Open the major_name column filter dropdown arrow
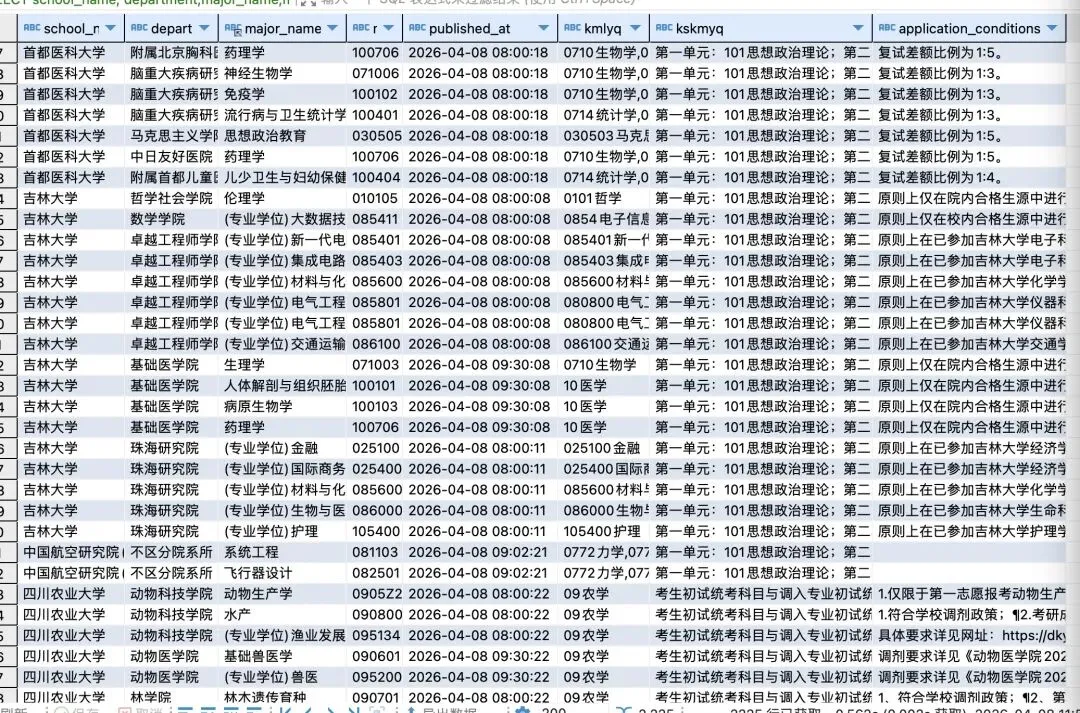Screen dimensions: 1080x713 click(x=333, y=28)
